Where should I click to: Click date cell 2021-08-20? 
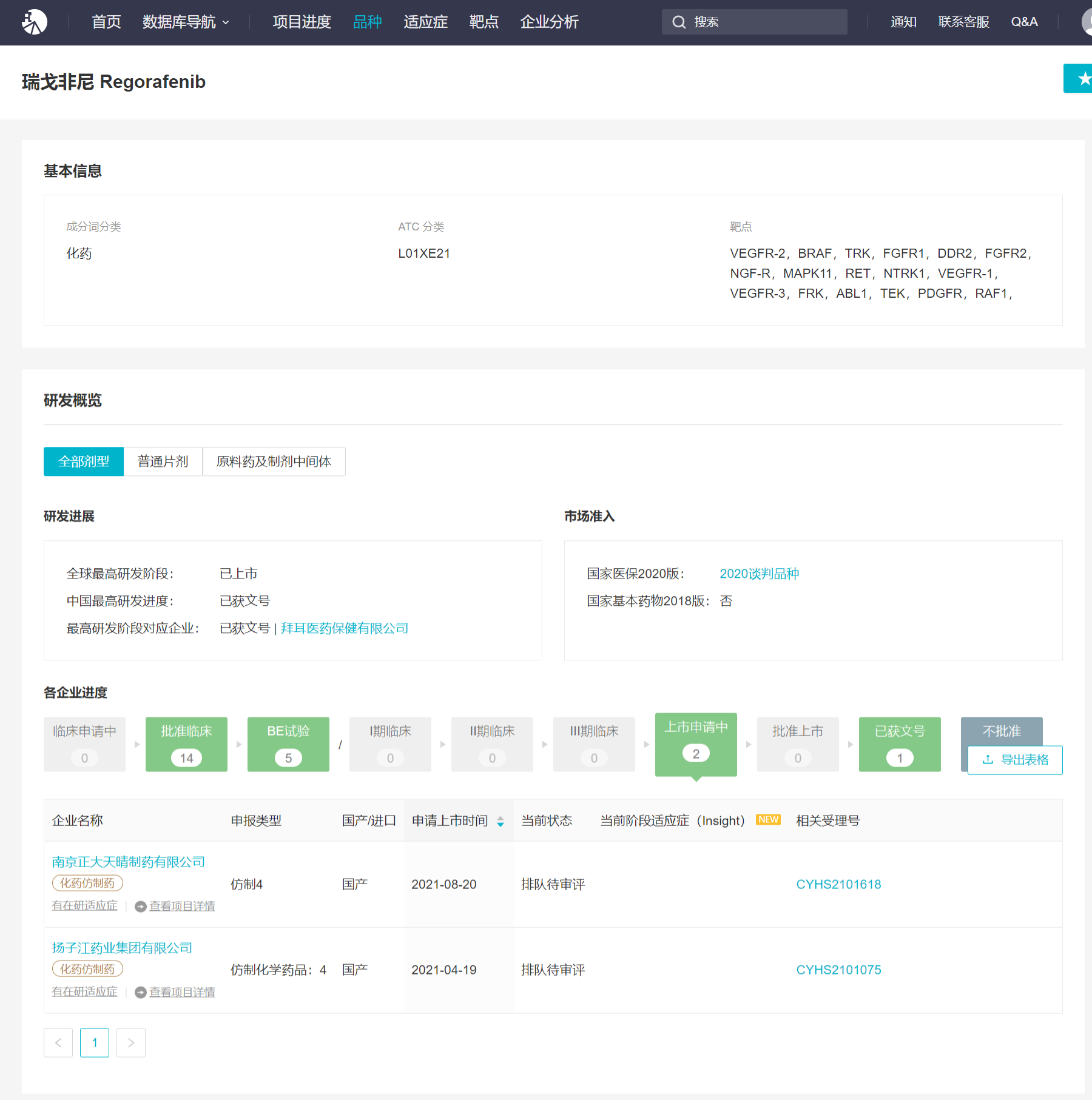(x=444, y=885)
